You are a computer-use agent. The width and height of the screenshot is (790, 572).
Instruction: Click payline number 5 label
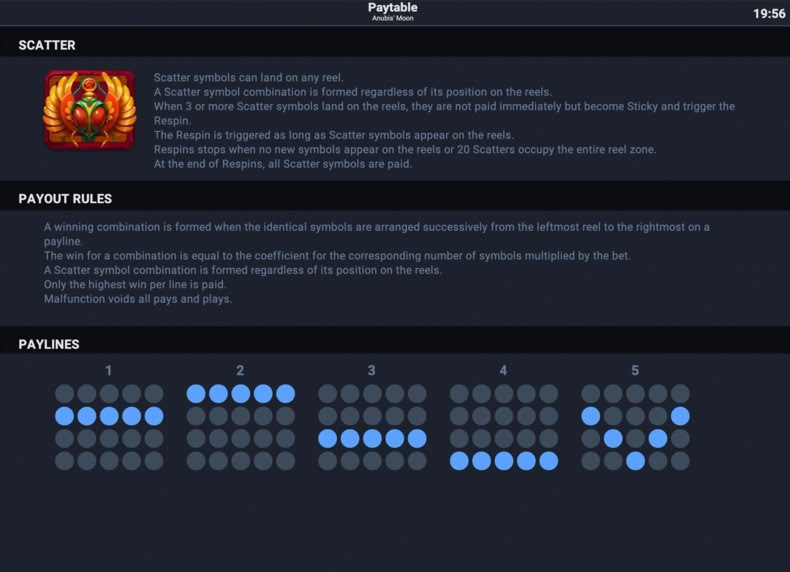click(x=635, y=370)
